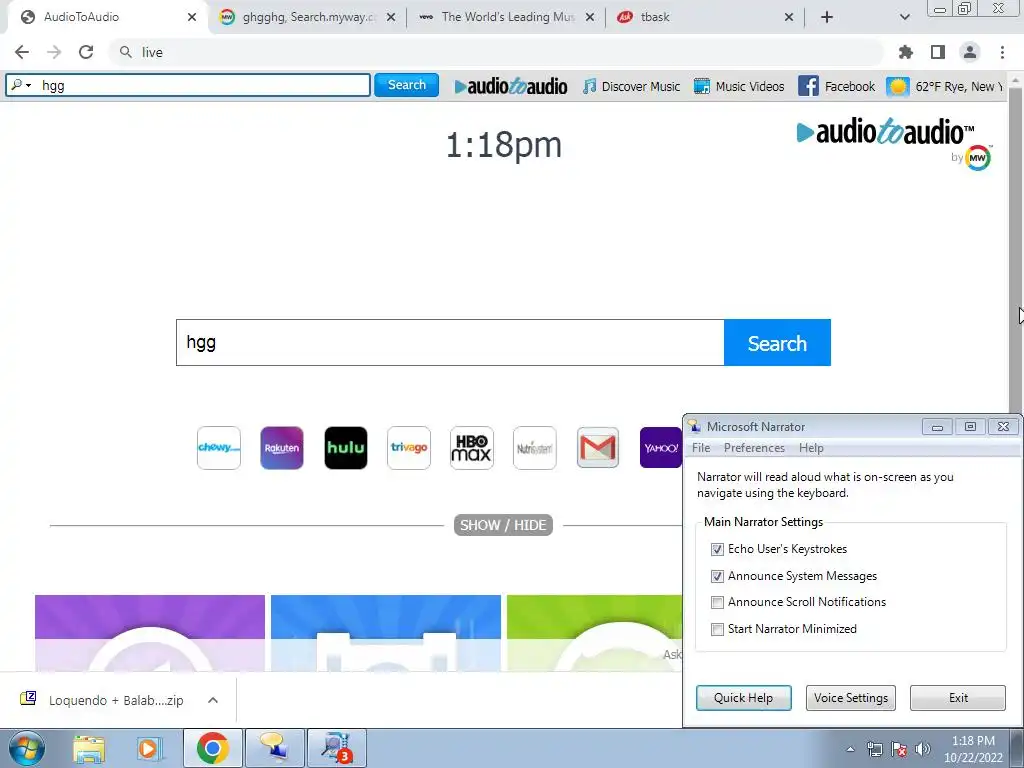Go back to previous page
Viewport: 1024px width, 768px height.
(x=22, y=52)
